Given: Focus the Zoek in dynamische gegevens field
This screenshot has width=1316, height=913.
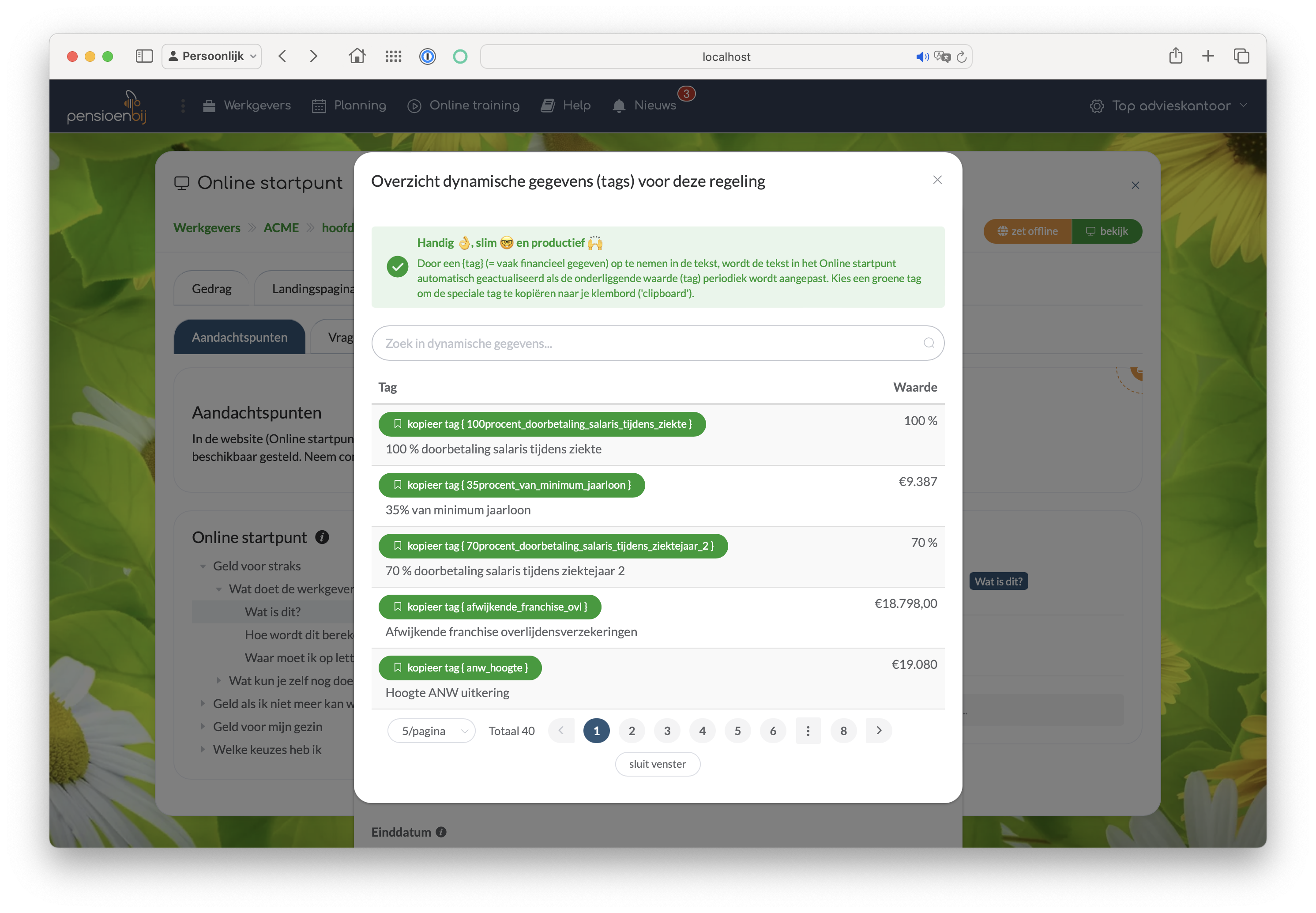Looking at the screenshot, I should click(658, 343).
